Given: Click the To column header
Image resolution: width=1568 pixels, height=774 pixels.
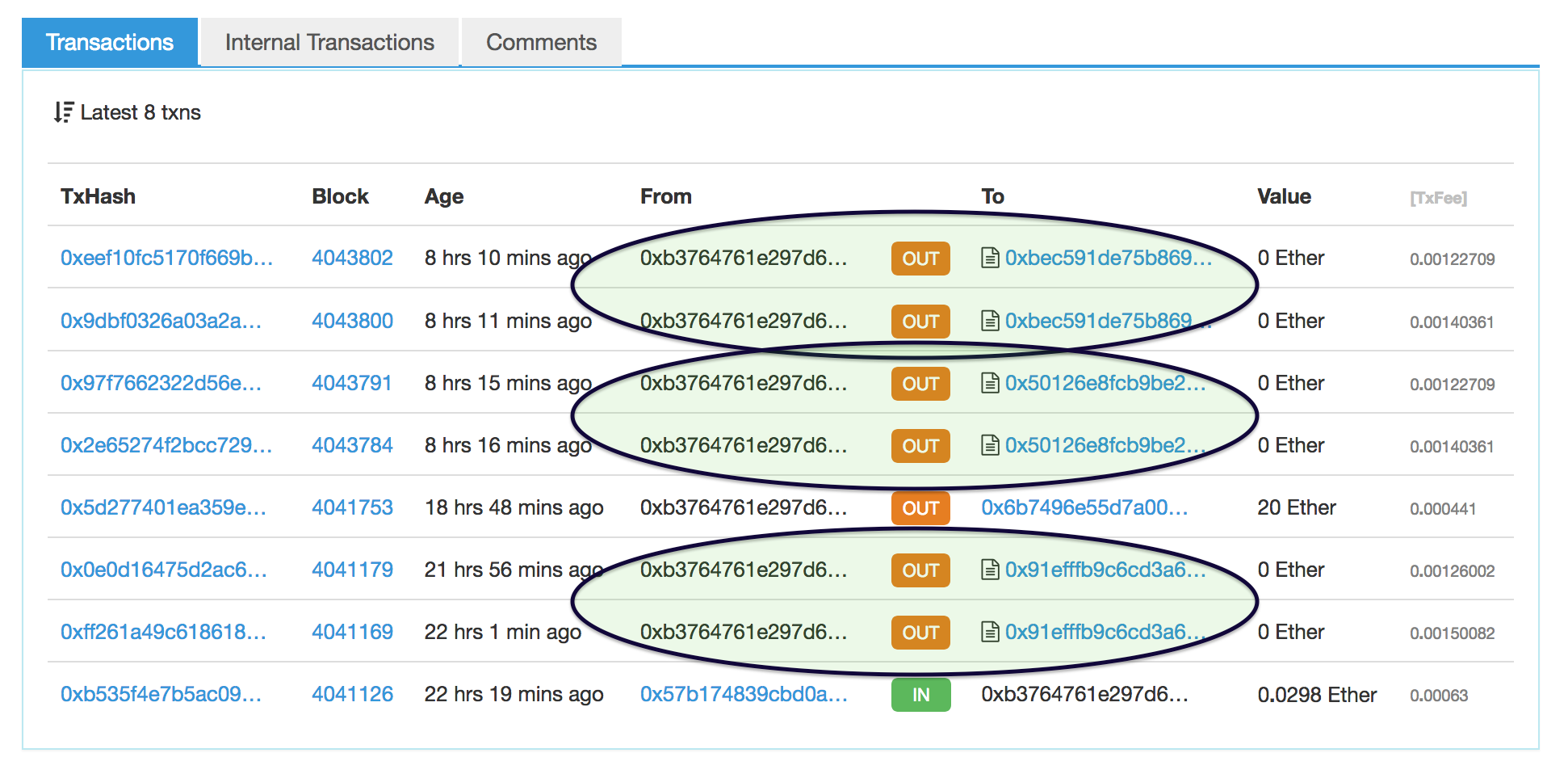Looking at the screenshot, I should [992, 196].
